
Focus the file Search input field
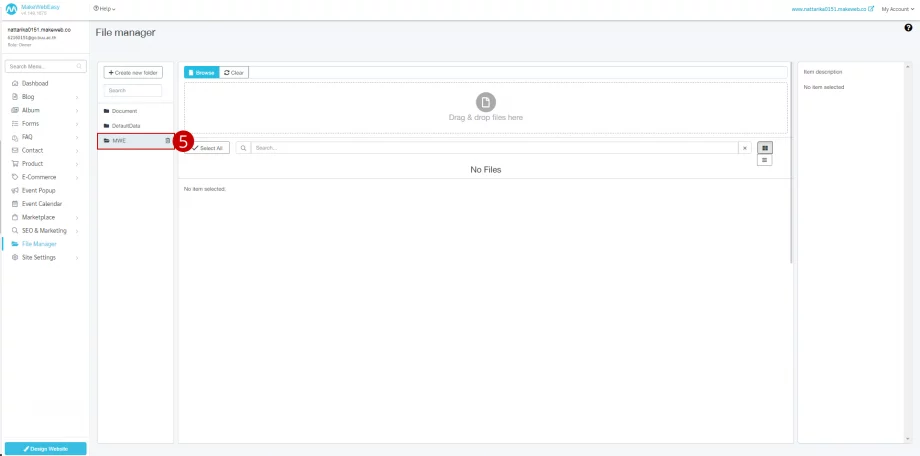pyautogui.click(x=495, y=148)
